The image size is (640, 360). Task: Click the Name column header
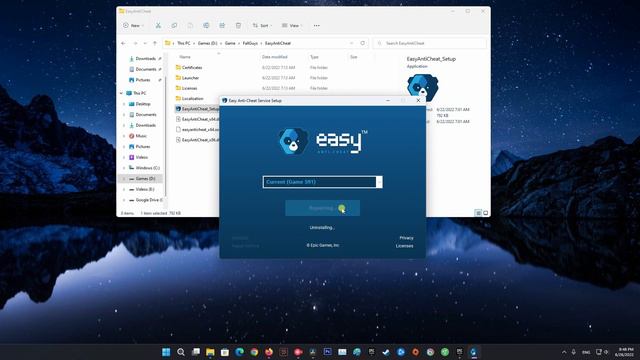[x=185, y=57]
